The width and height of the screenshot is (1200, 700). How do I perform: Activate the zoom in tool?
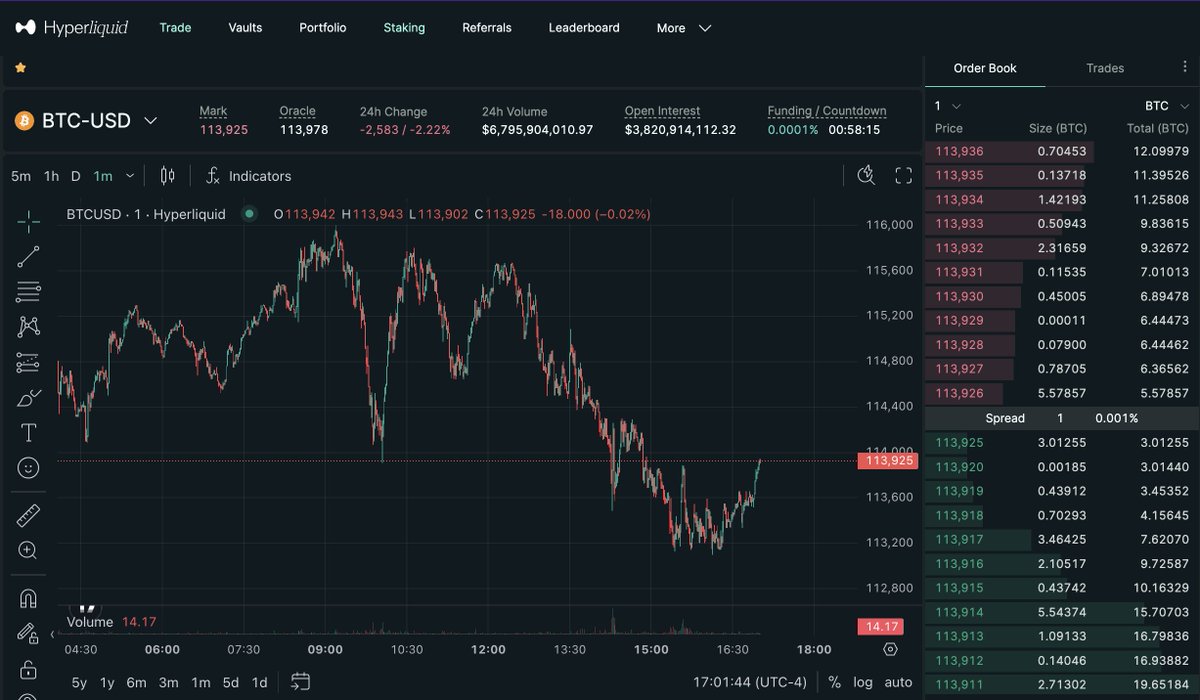29,551
